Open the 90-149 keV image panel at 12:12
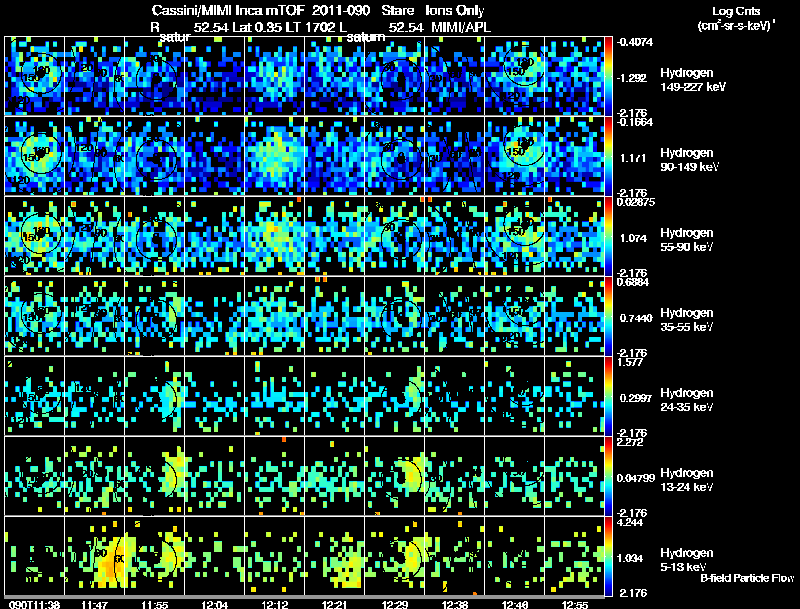The width and height of the screenshot is (800, 609). tap(274, 156)
